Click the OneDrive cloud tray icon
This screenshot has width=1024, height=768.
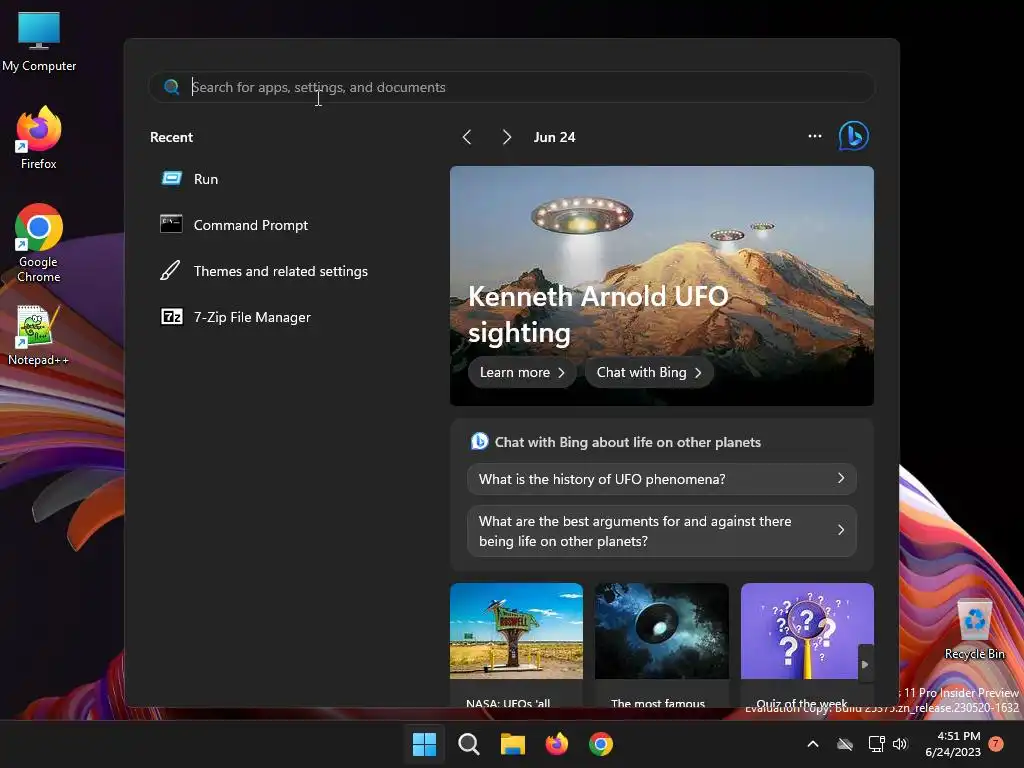845,744
